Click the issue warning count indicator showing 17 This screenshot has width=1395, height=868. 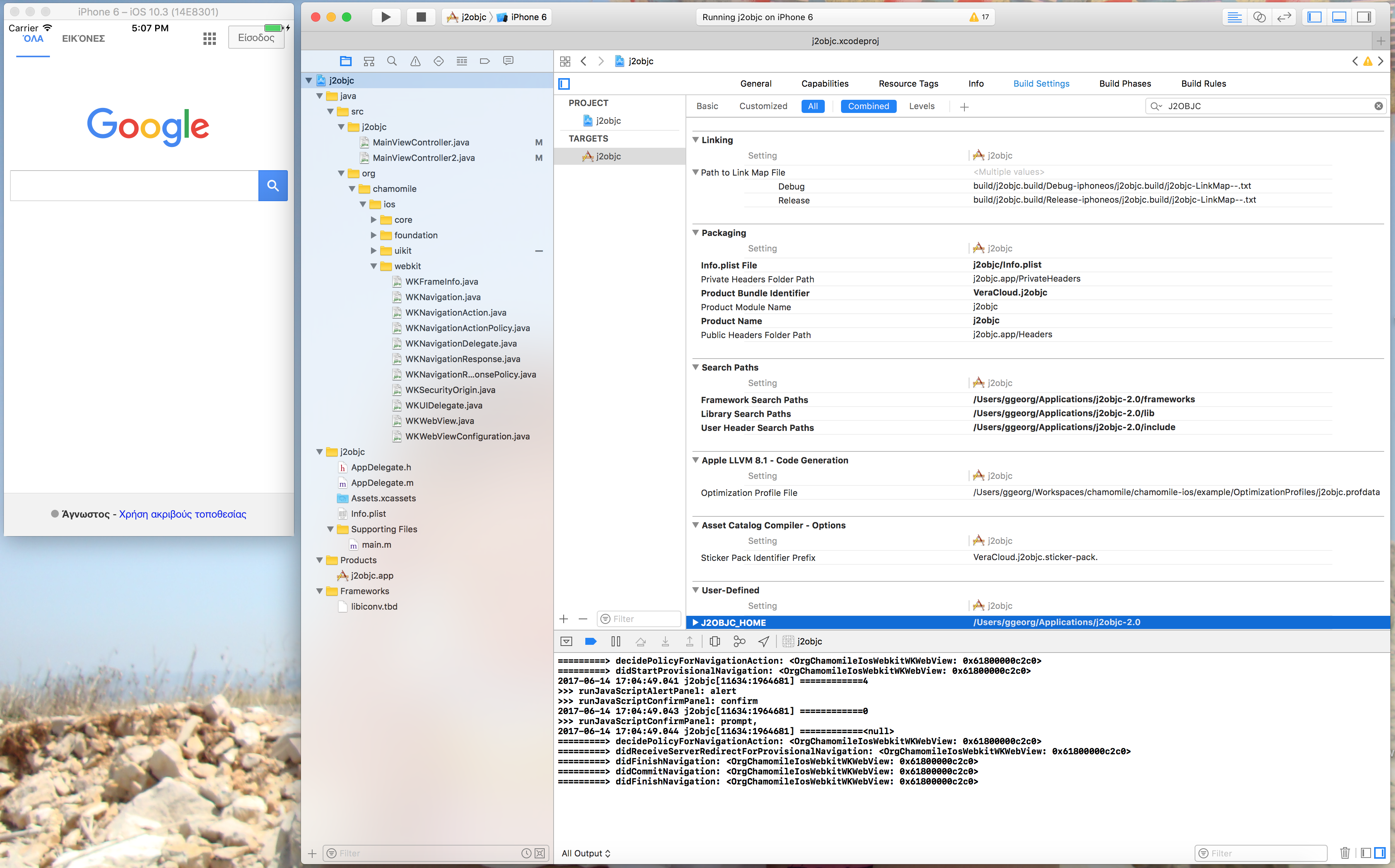tap(980, 17)
